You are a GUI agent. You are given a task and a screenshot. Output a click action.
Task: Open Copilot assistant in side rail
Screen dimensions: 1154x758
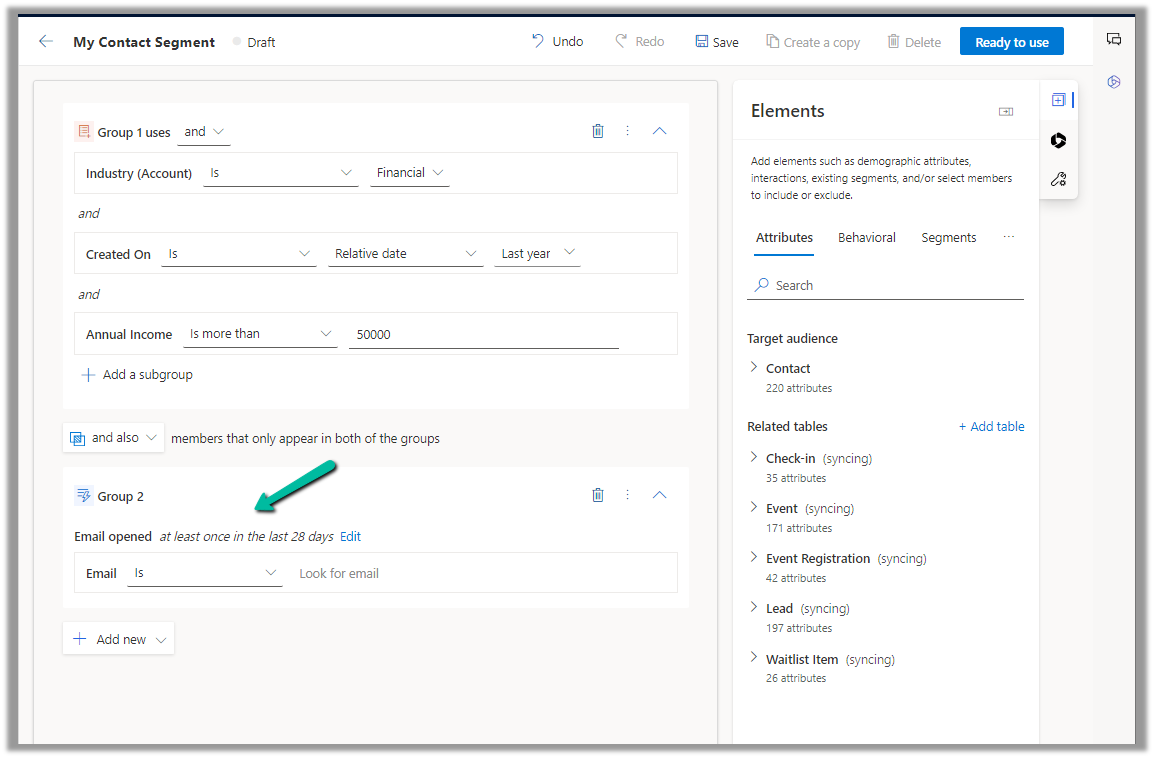click(x=1058, y=141)
